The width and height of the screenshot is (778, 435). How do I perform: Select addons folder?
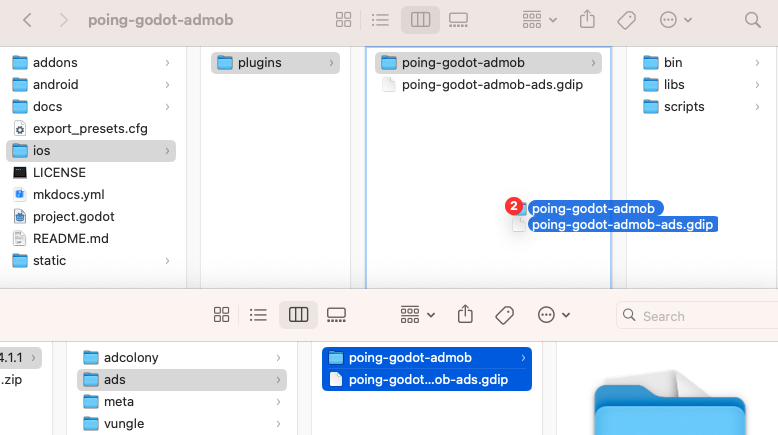[91, 62]
